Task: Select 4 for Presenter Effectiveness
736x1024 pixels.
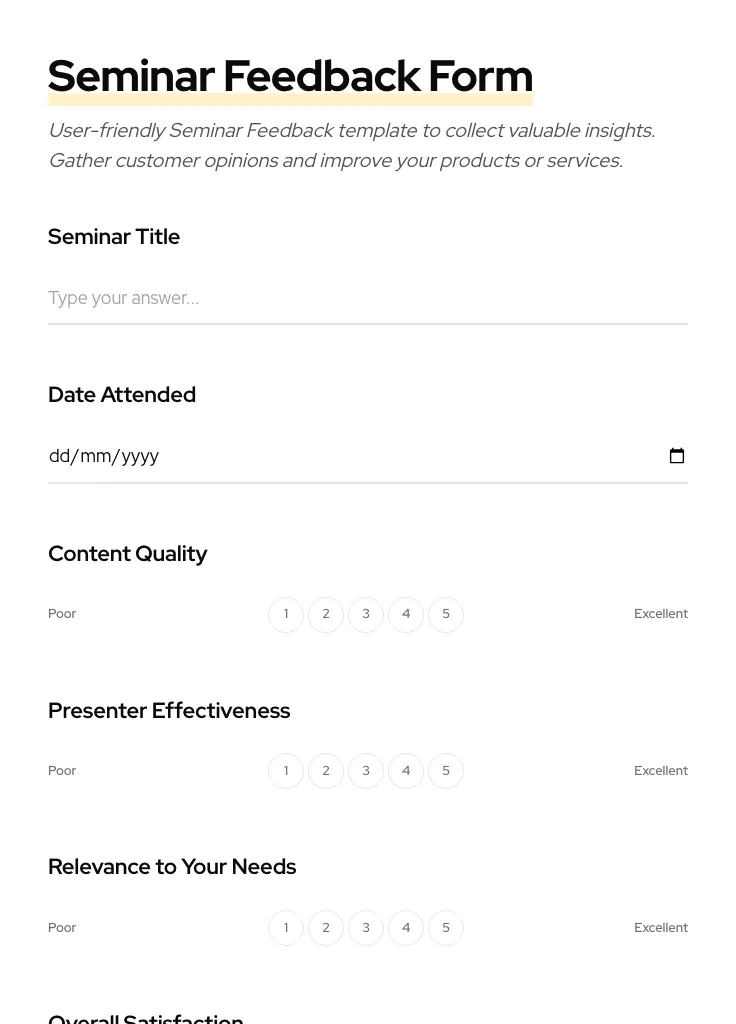Action: pos(406,771)
